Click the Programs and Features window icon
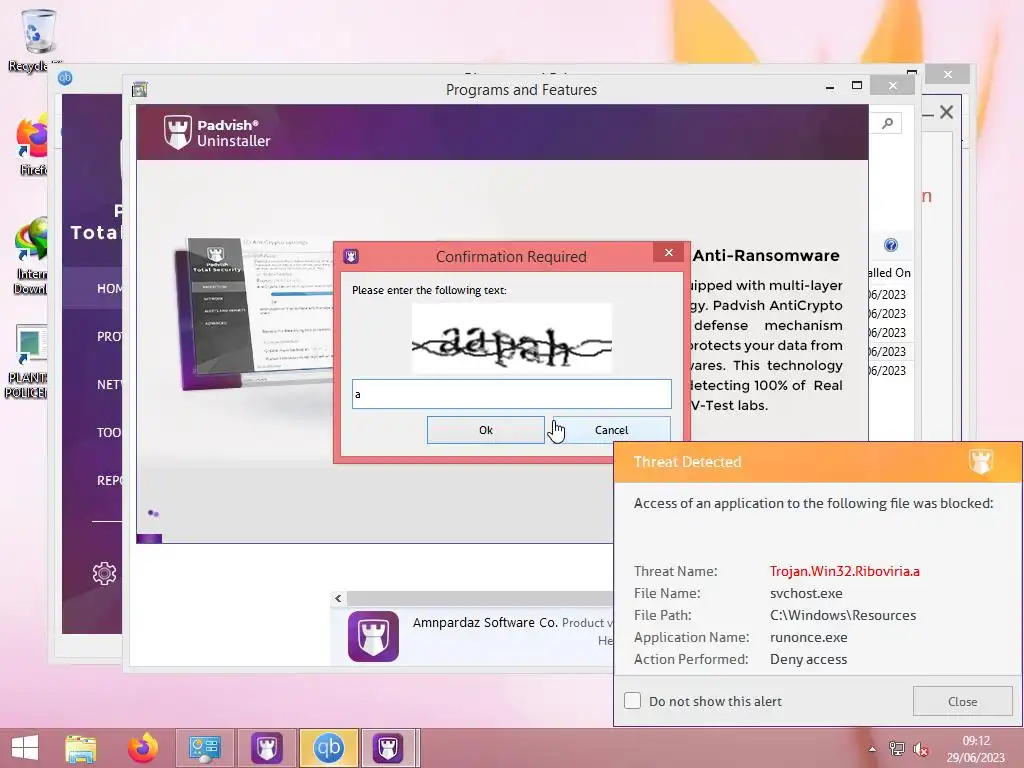The width and height of the screenshot is (1024, 768). tap(139, 89)
